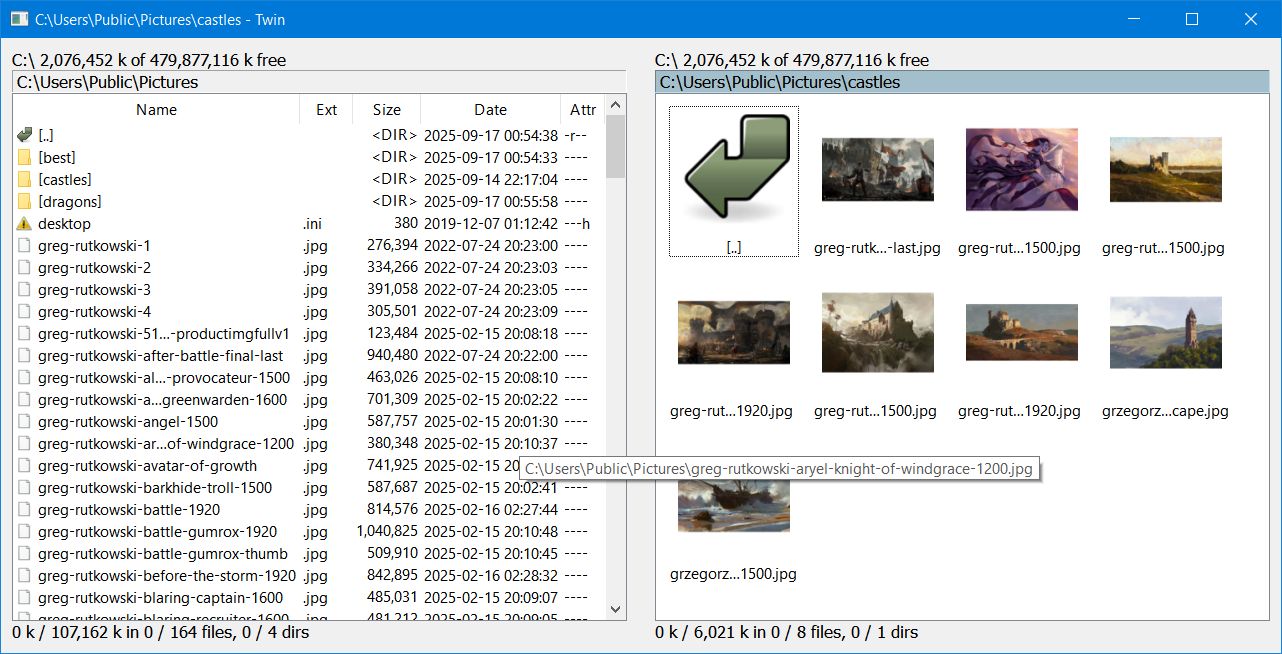Click the parent directory [..] arrow icon in left list
This screenshot has height=654, width=1282.
point(25,135)
